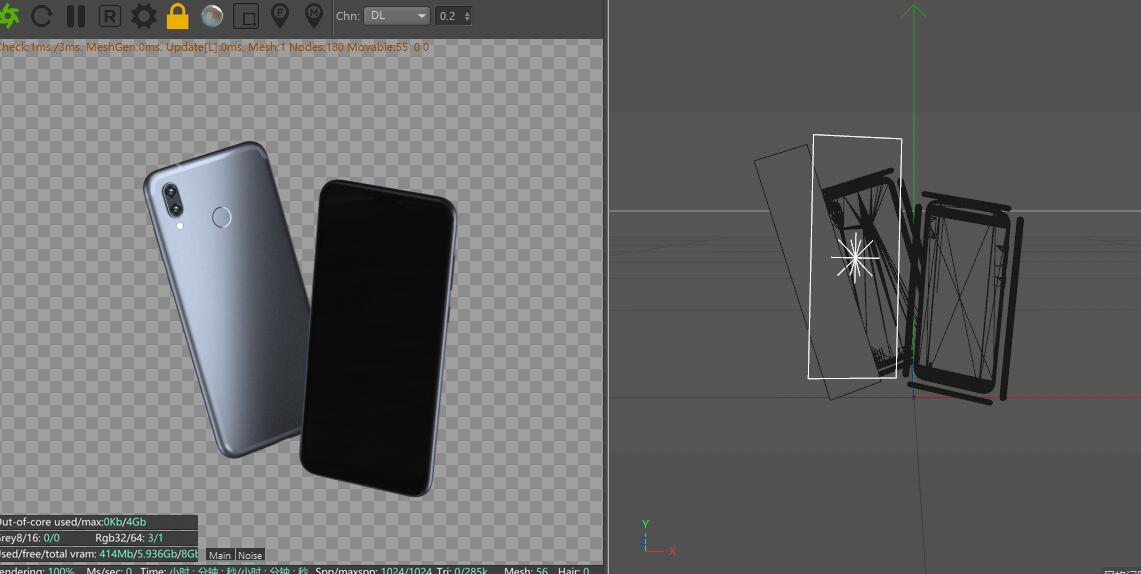The image size is (1141, 574).
Task: Click the R reset render icon
Action: point(109,16)
